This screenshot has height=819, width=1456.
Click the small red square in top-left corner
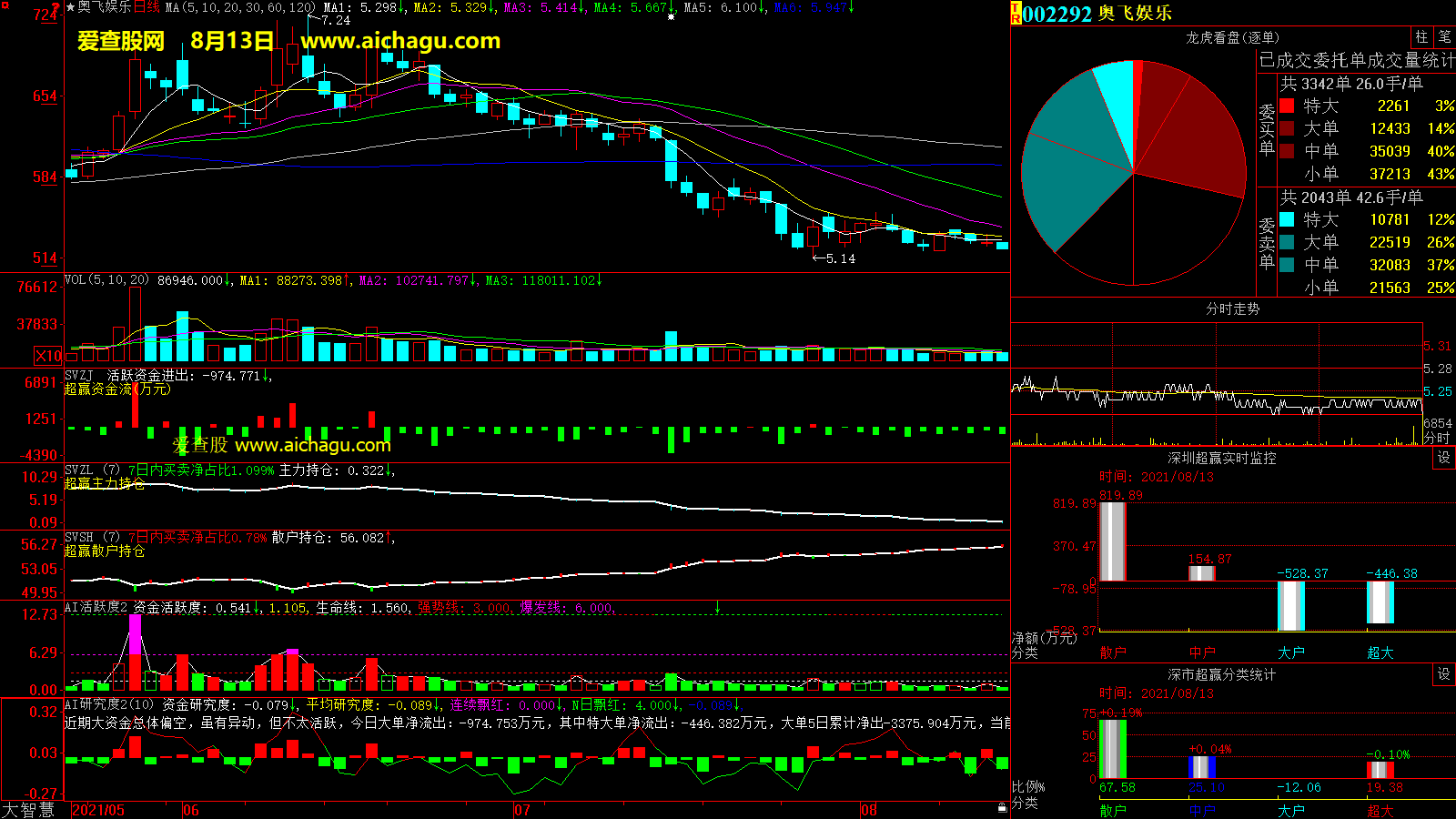tap(5, 5)
